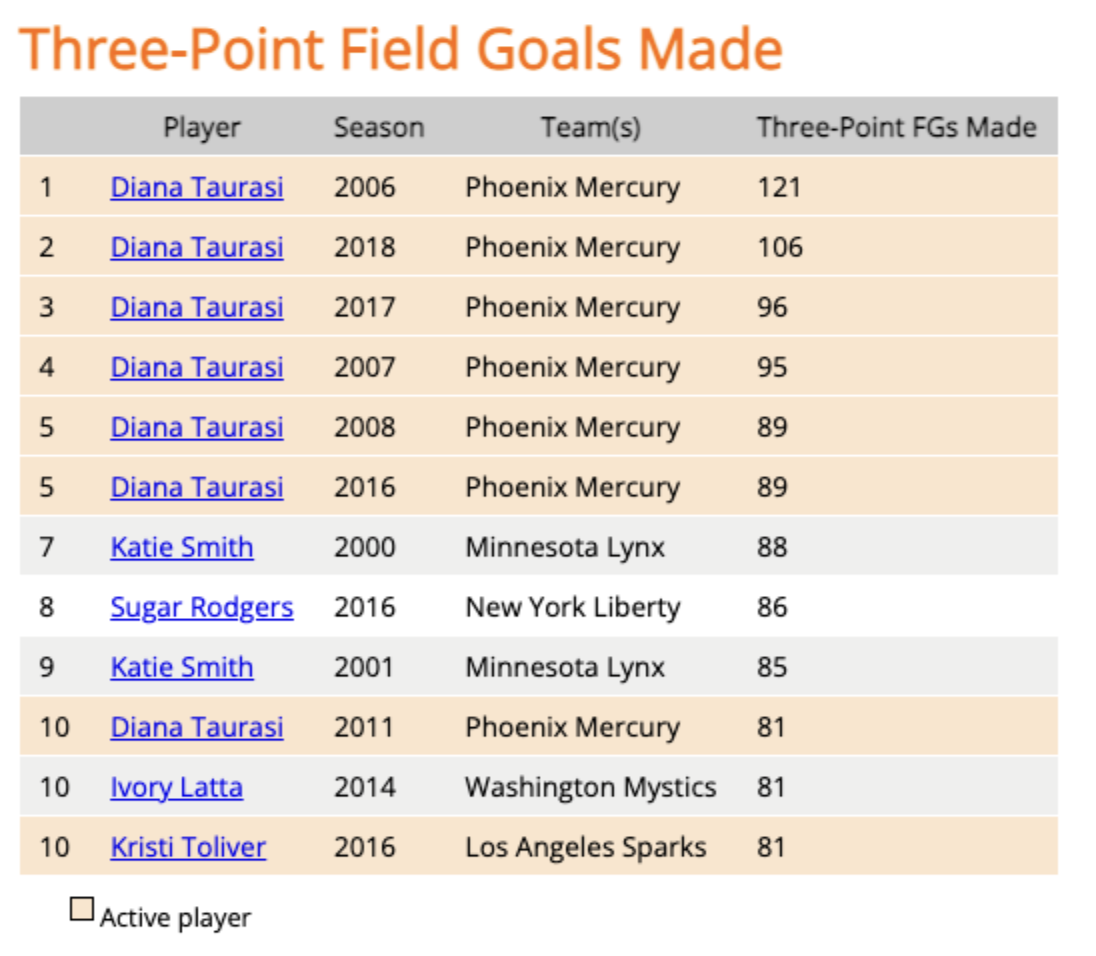The image size is (1096, 956).
Task: Open Katie Smith link for 2001 season
Action: tap(181, 667)
